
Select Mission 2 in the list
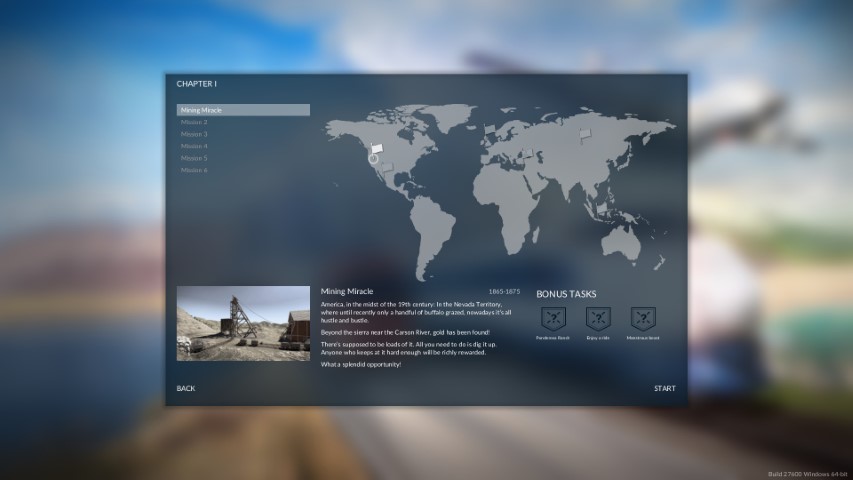(243, 122)
